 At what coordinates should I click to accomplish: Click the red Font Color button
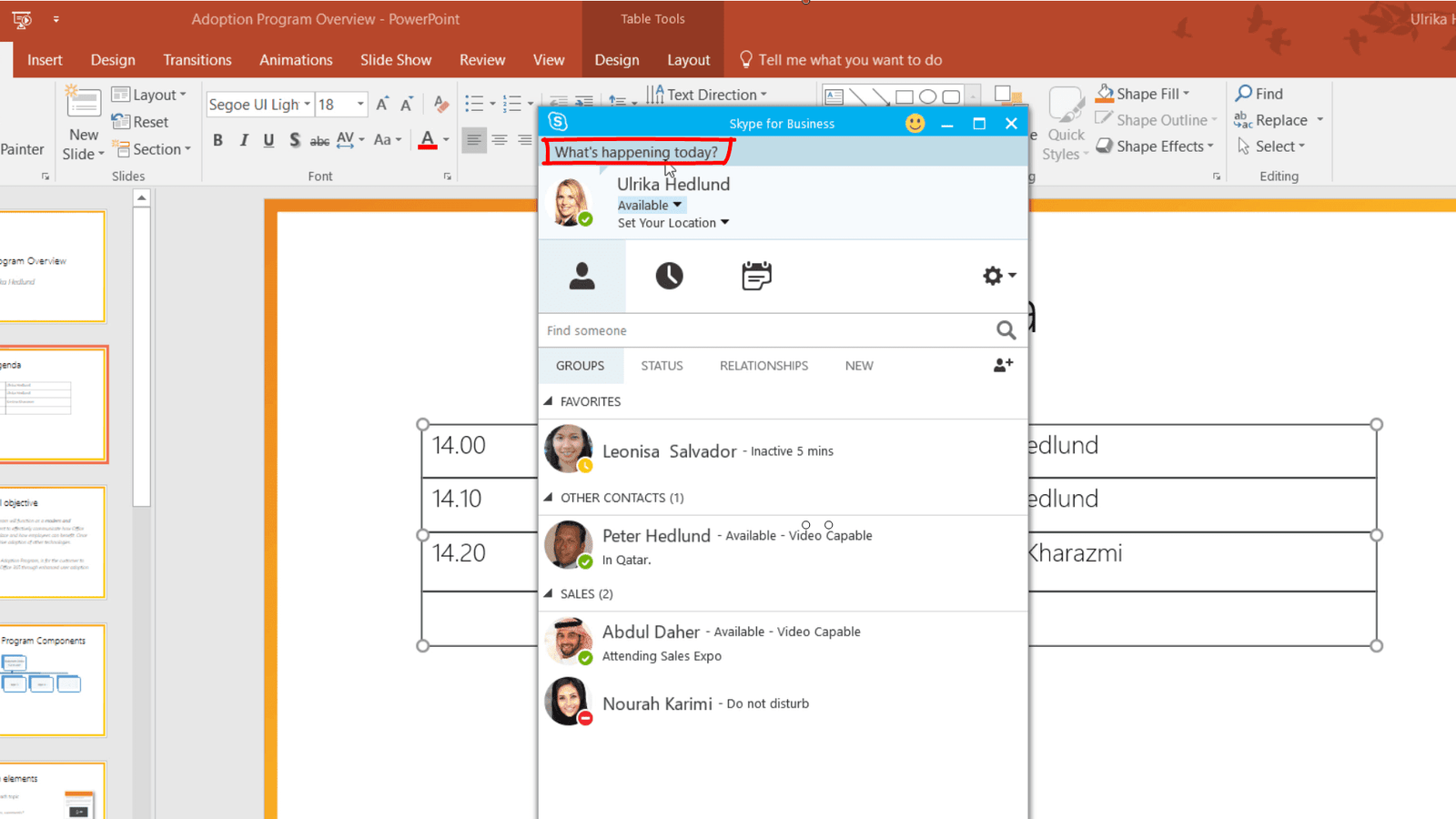tap(427, 140)
